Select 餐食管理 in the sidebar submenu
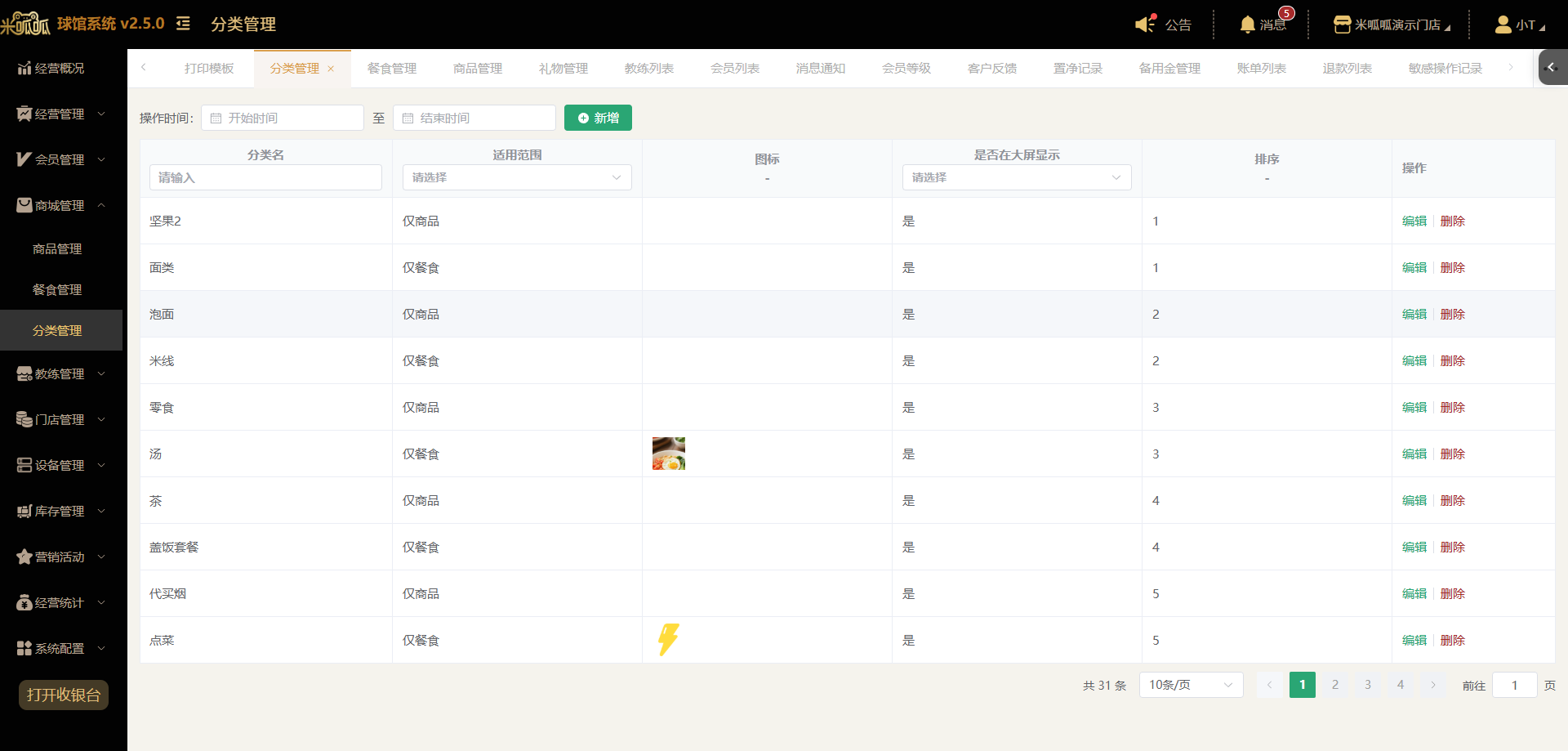This screenshot has height=751, width=1568. (x=57, y=289)
